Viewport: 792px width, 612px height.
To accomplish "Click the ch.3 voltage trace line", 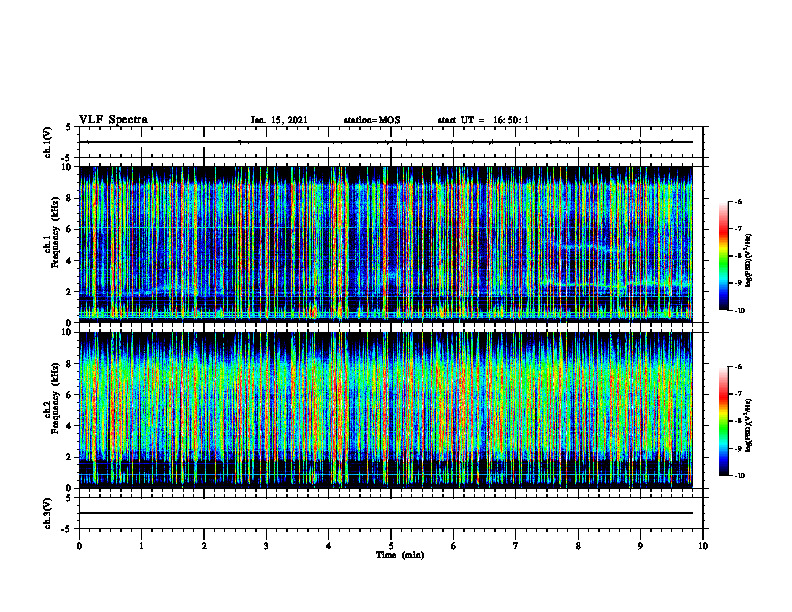I will pyautogui.click(x=386, y=513).
